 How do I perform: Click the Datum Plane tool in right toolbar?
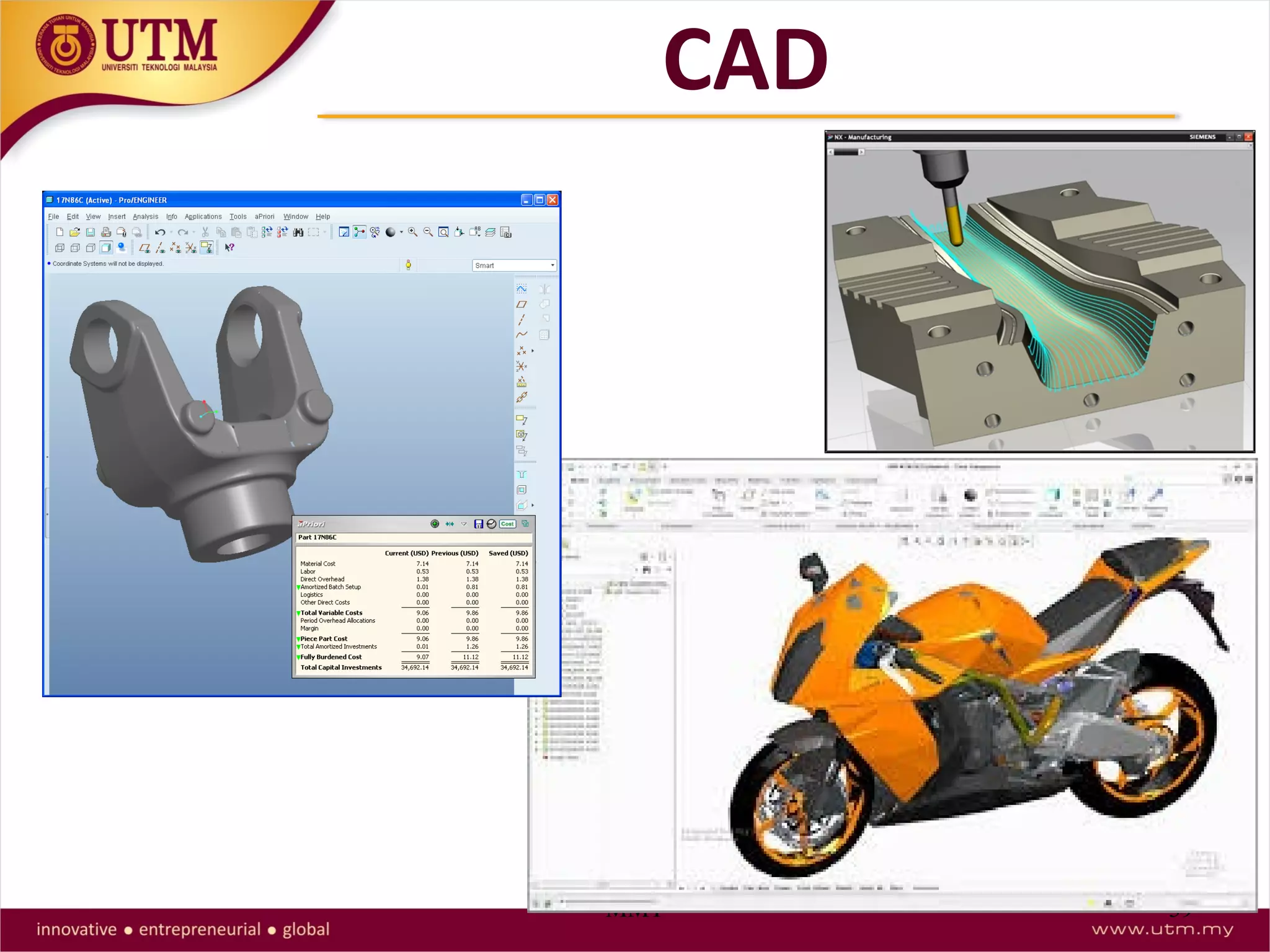tap(522, 304)
